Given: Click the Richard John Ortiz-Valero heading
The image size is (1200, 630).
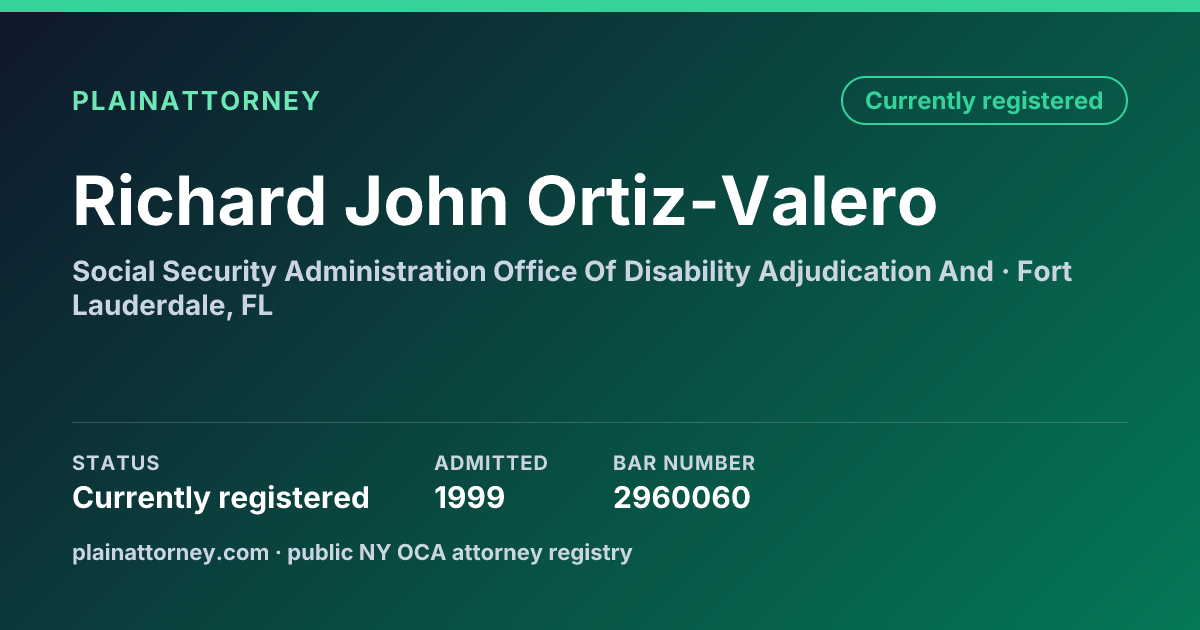Looking at the screenshot, I should tap(505, 201).
